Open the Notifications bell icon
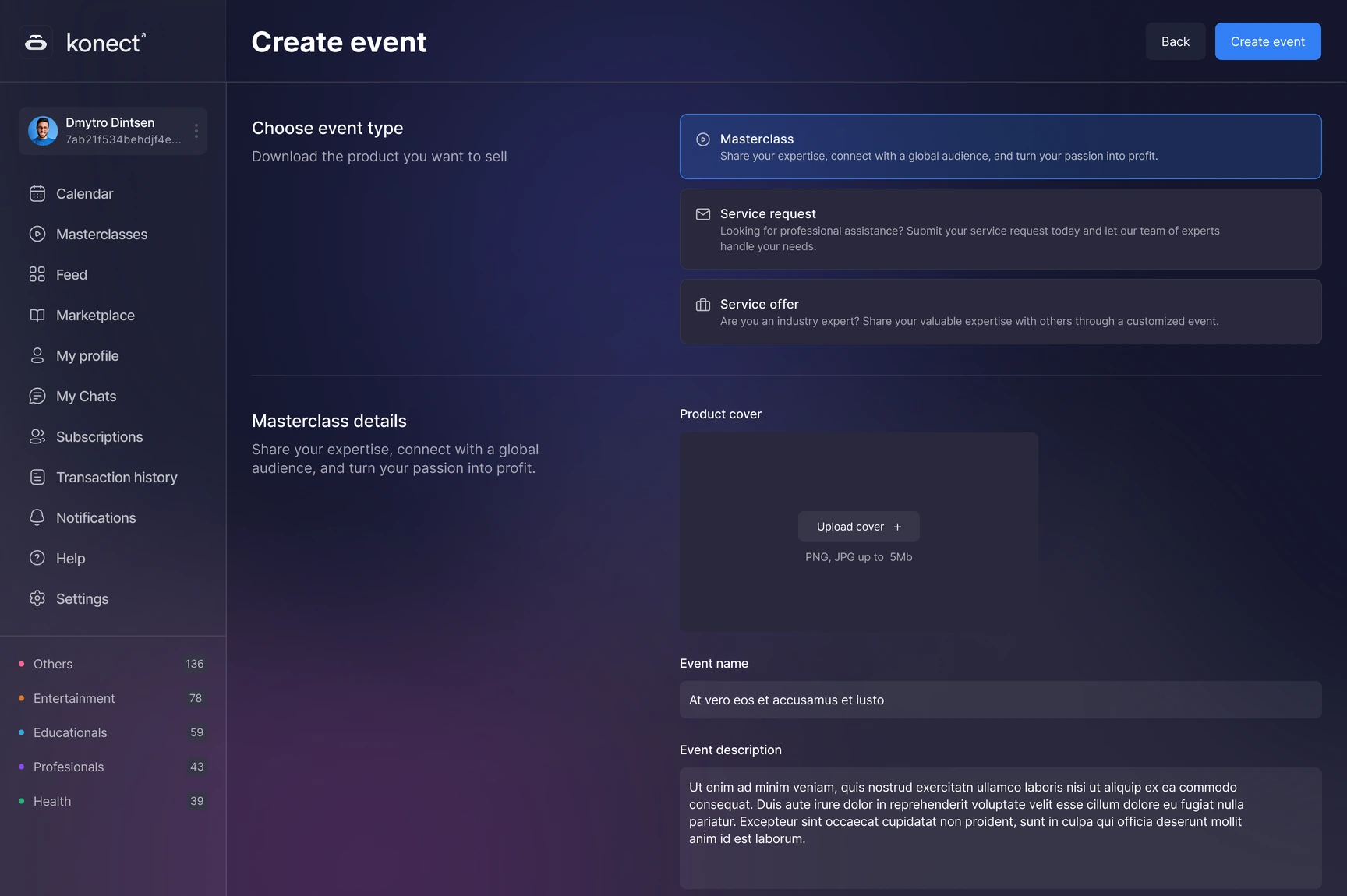 (37, 517)
